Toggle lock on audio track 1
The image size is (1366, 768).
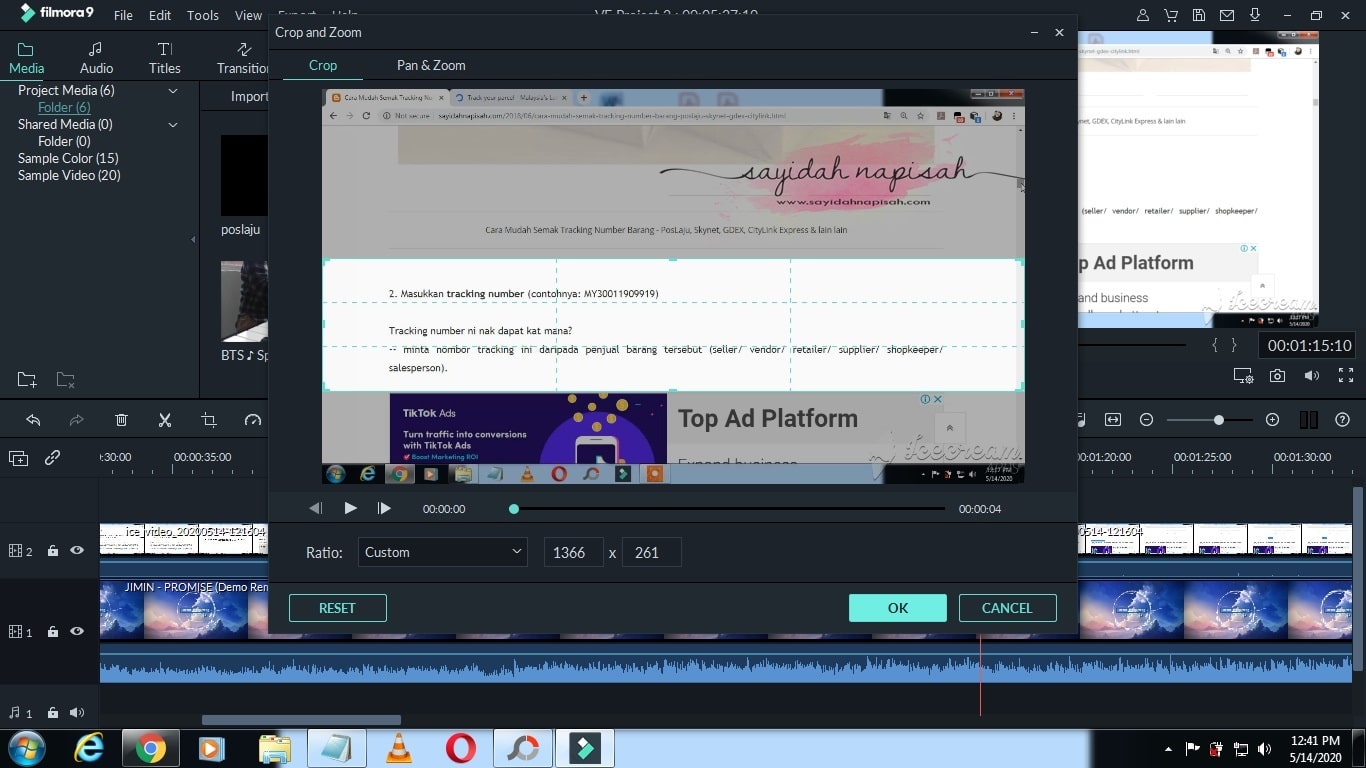(x=53, y=713)
